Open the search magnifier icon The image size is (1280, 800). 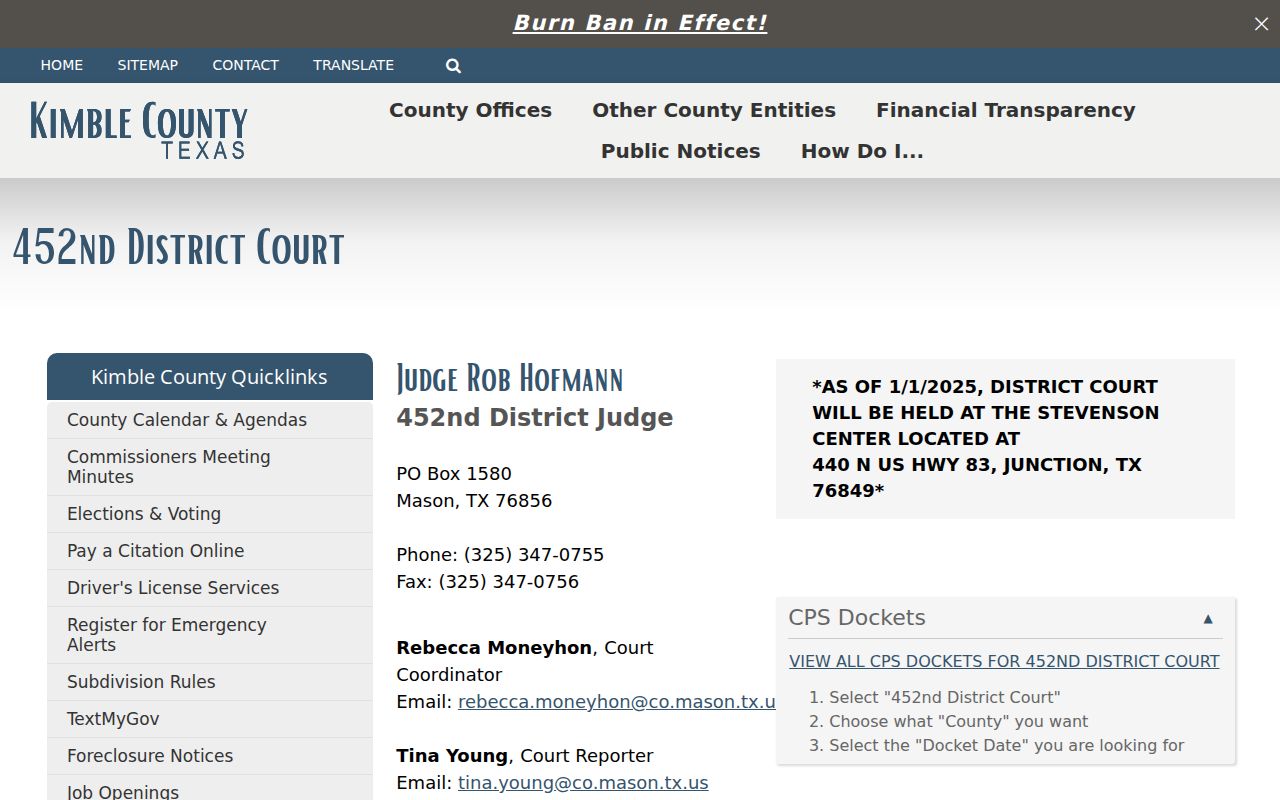tap(453, 66)
